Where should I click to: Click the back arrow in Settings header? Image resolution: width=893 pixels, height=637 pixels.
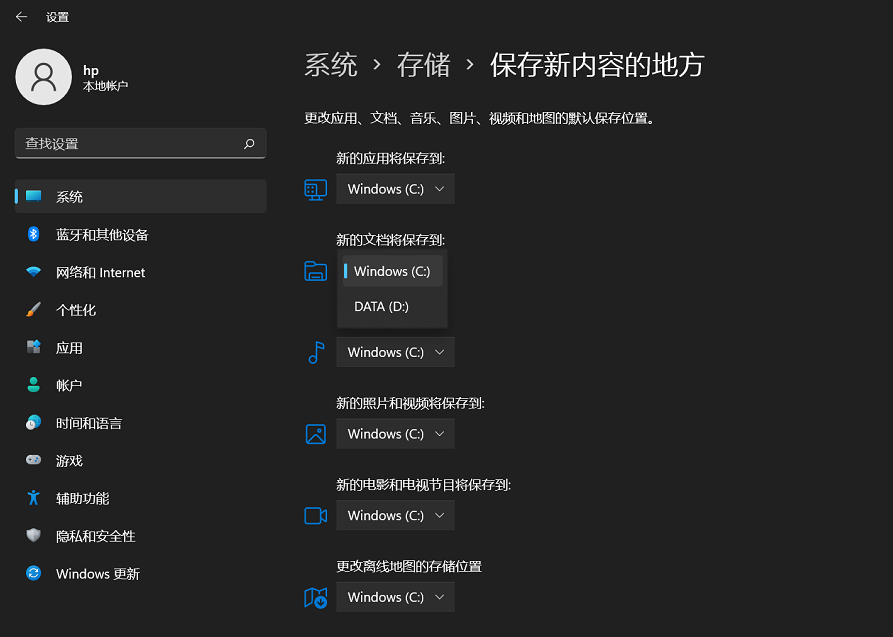pyautogui.click(x=22, y=17)
